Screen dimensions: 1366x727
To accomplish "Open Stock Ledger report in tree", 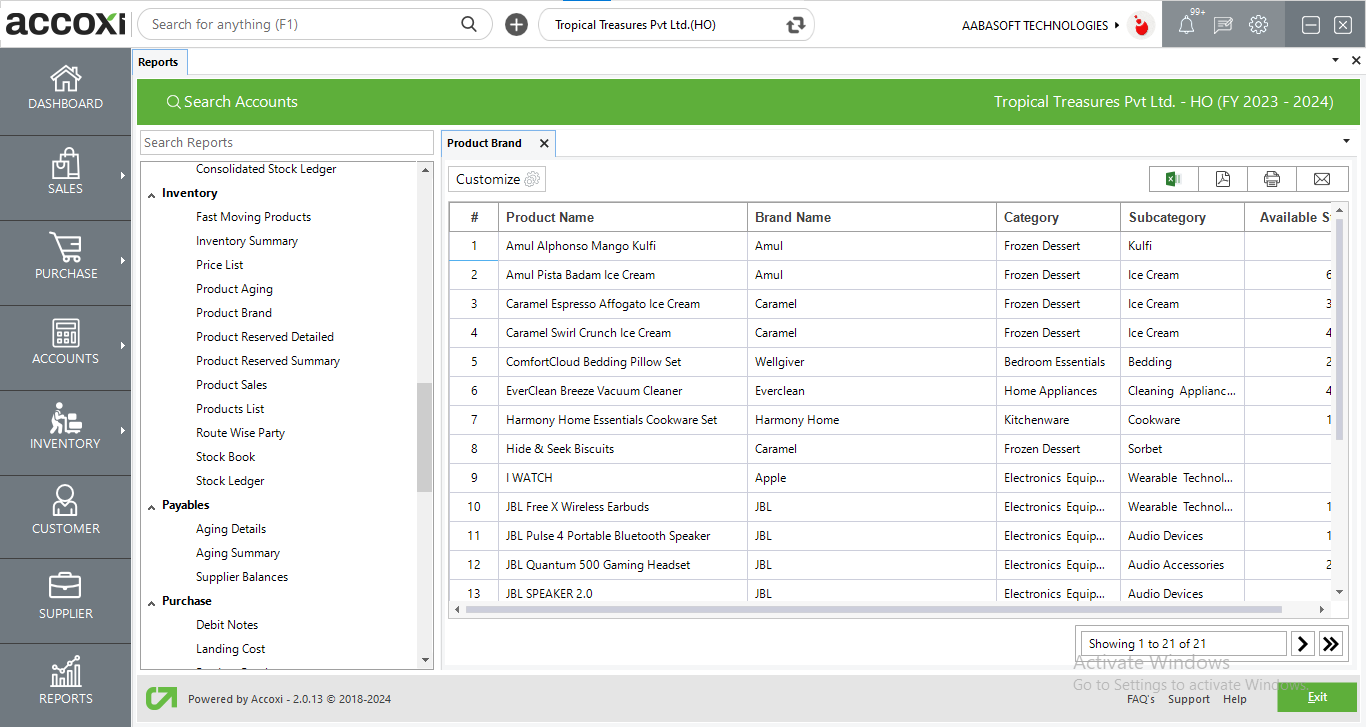I will pos(230,481).
